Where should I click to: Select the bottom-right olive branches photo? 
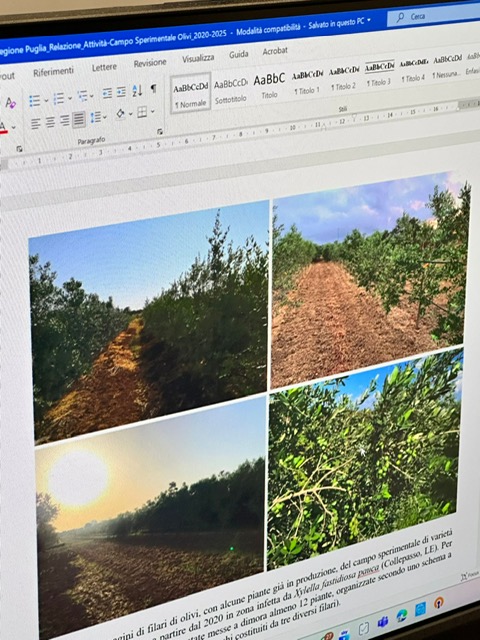pos(364,457)
